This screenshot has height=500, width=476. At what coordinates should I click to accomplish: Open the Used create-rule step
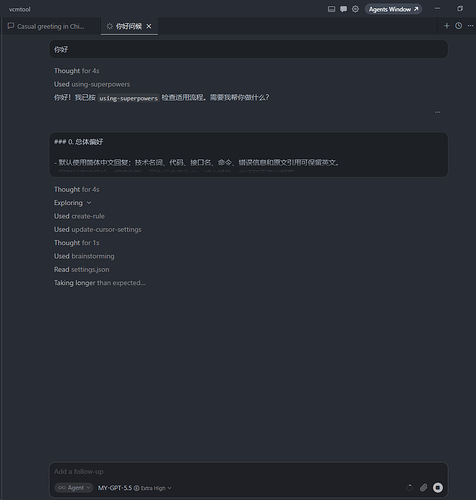click(79, 216)
